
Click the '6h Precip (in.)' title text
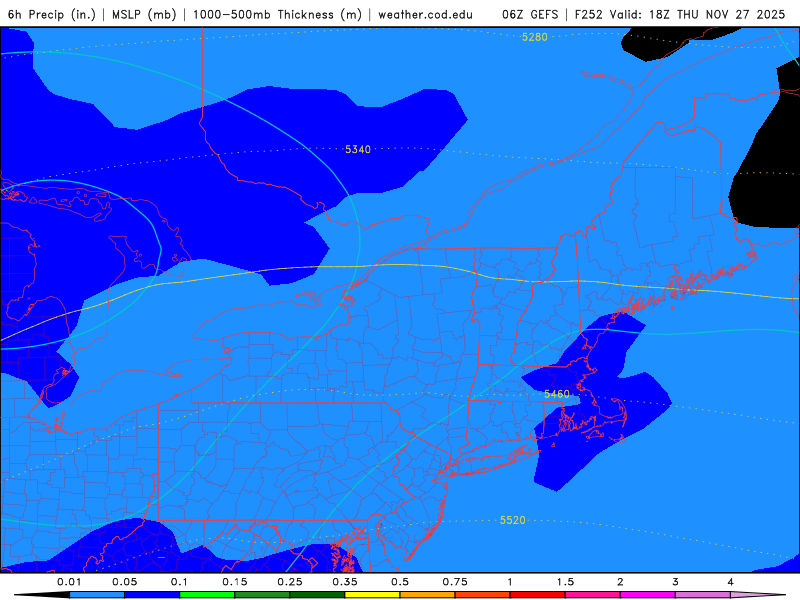click(52, 14)
